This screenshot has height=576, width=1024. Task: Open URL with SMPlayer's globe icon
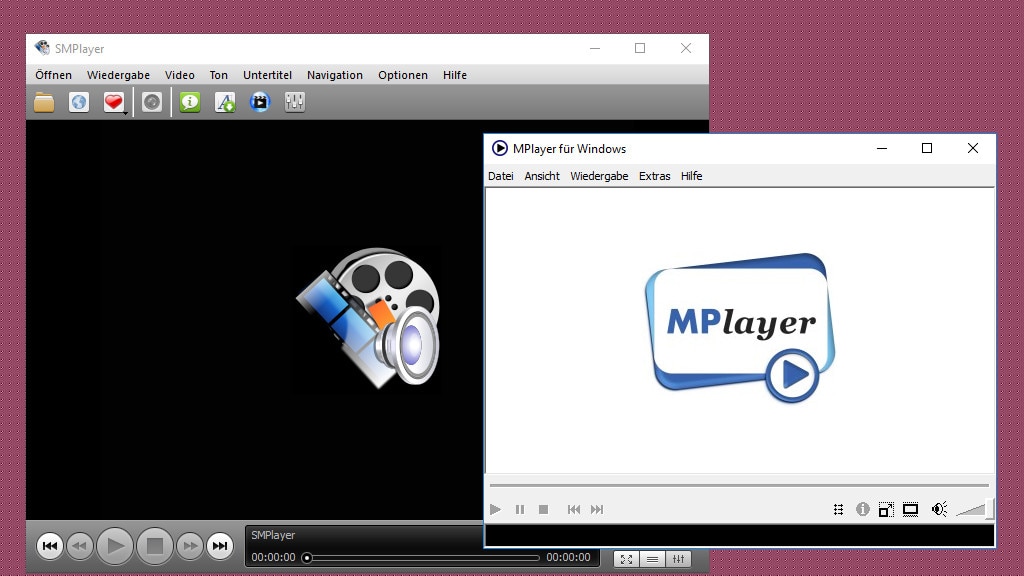pos(78,103)
